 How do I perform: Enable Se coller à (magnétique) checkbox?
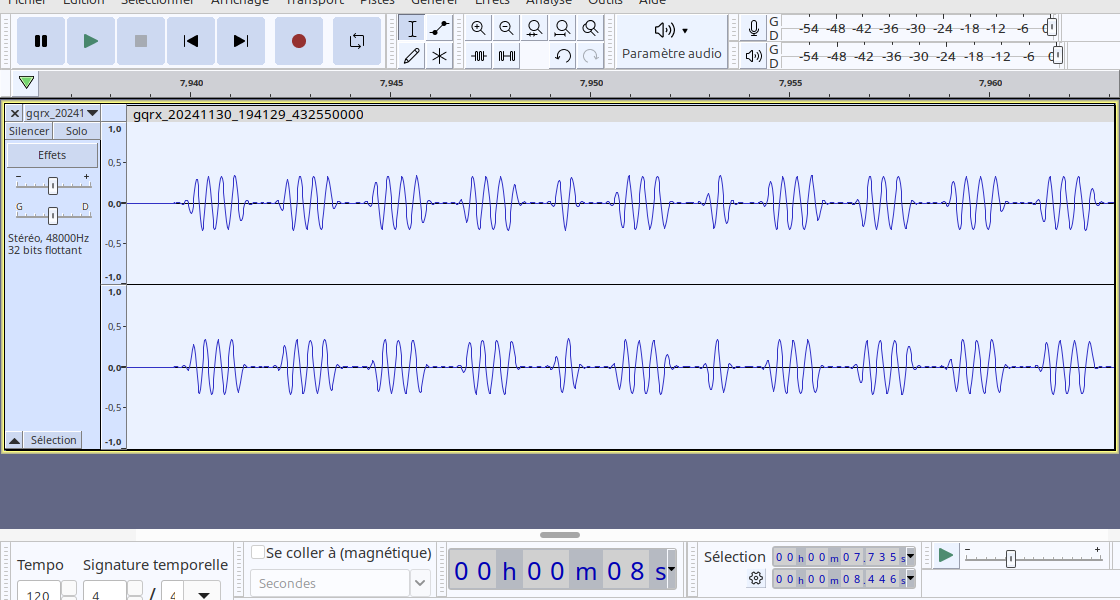click(258, 552)
